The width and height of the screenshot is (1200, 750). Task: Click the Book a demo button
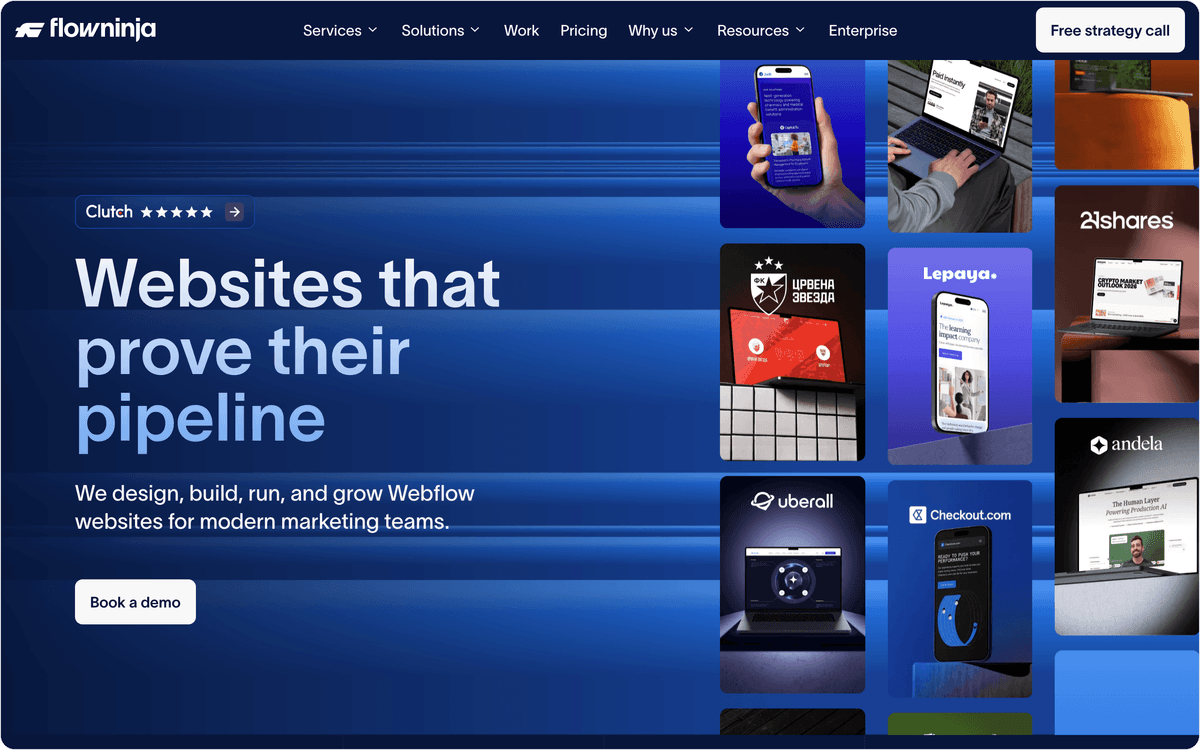135,602
